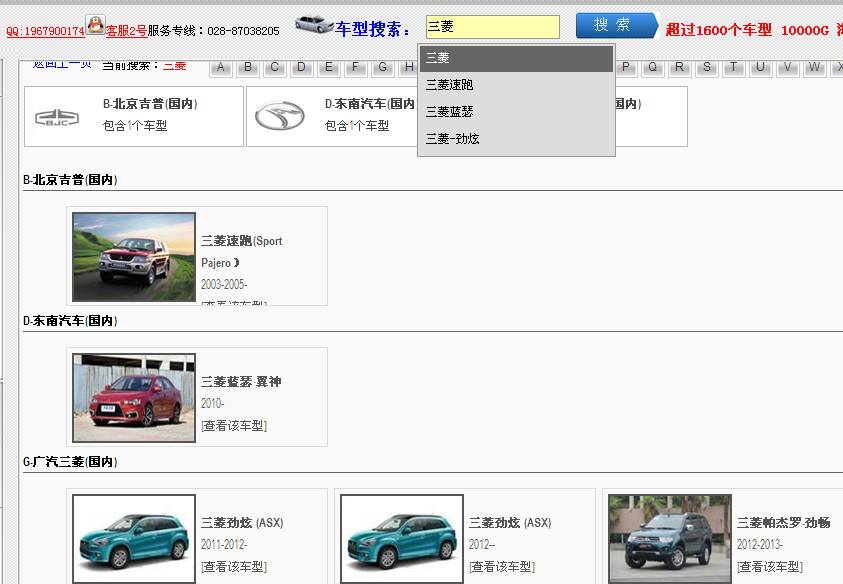Filter by letter T button
Image resolution: width=843 pixels, height=584 pixels.
click(x=734, y=68)
